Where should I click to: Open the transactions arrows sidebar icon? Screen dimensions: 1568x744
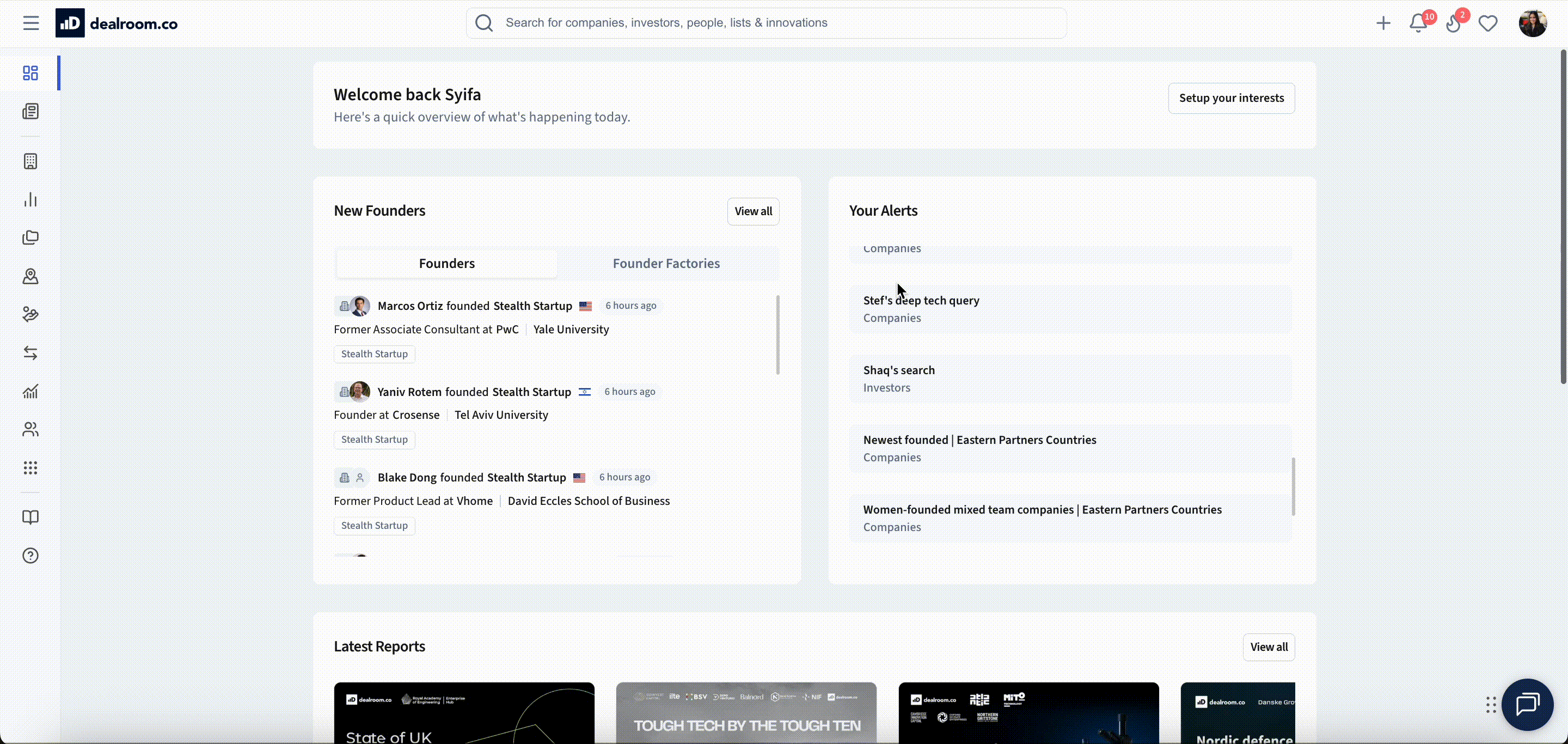[30, 353]
